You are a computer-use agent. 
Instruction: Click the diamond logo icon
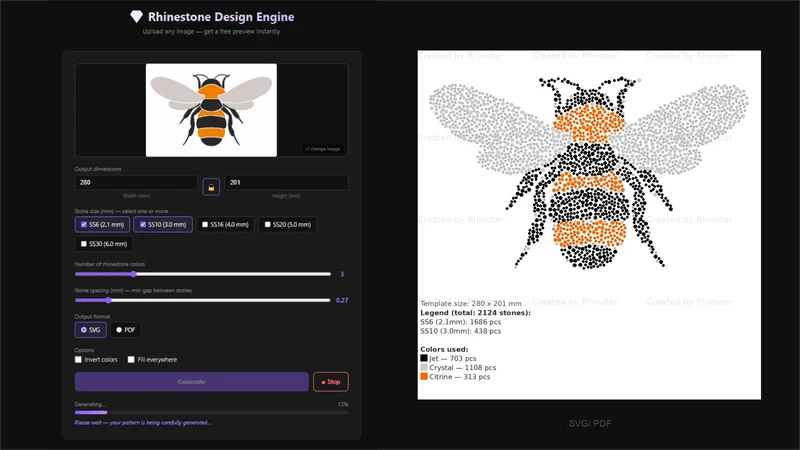click(x=136, y=17)
